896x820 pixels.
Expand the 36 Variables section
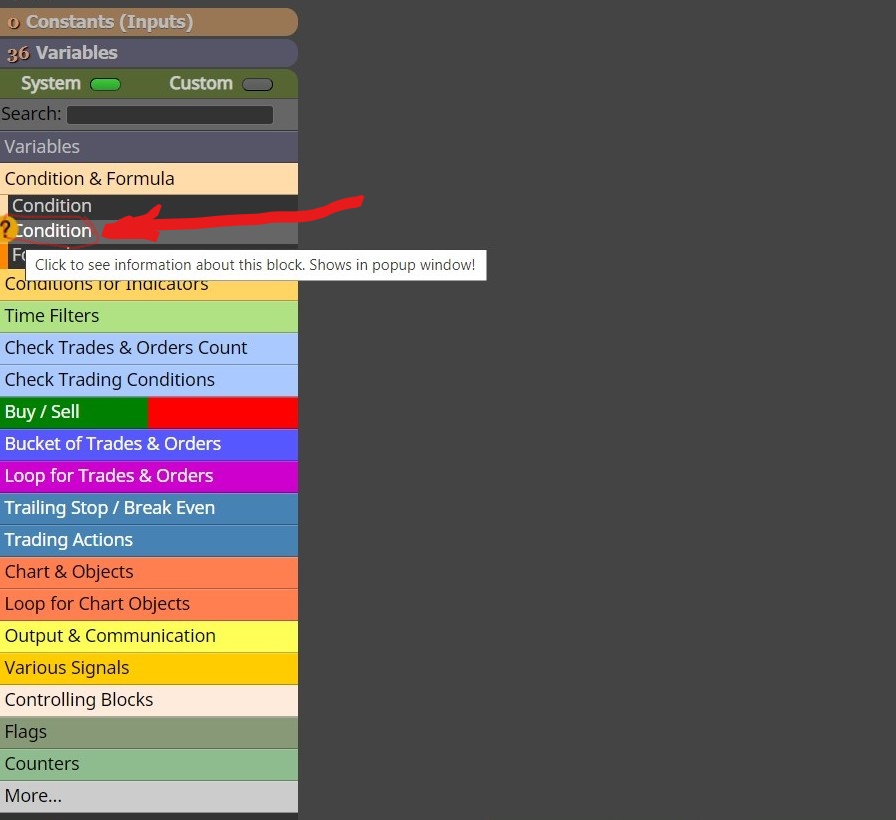click(149, 53)
